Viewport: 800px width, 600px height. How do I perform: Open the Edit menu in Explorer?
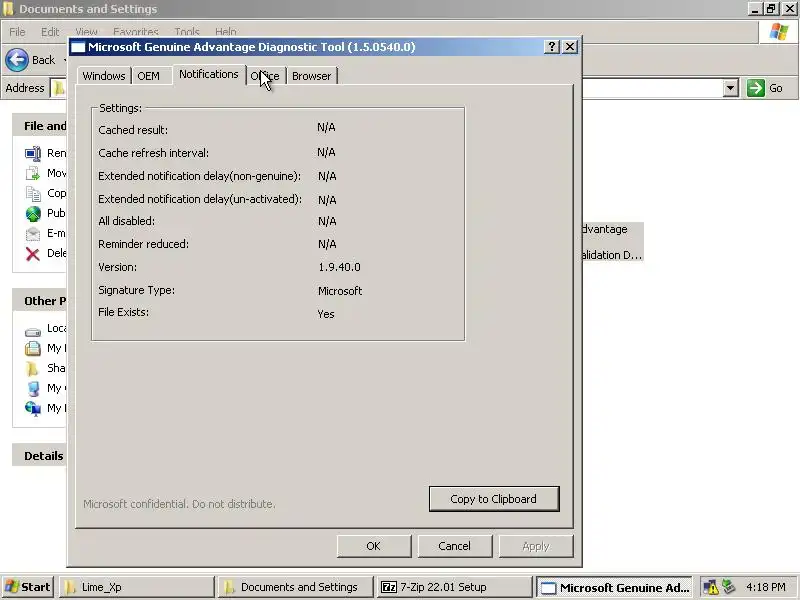50,32
